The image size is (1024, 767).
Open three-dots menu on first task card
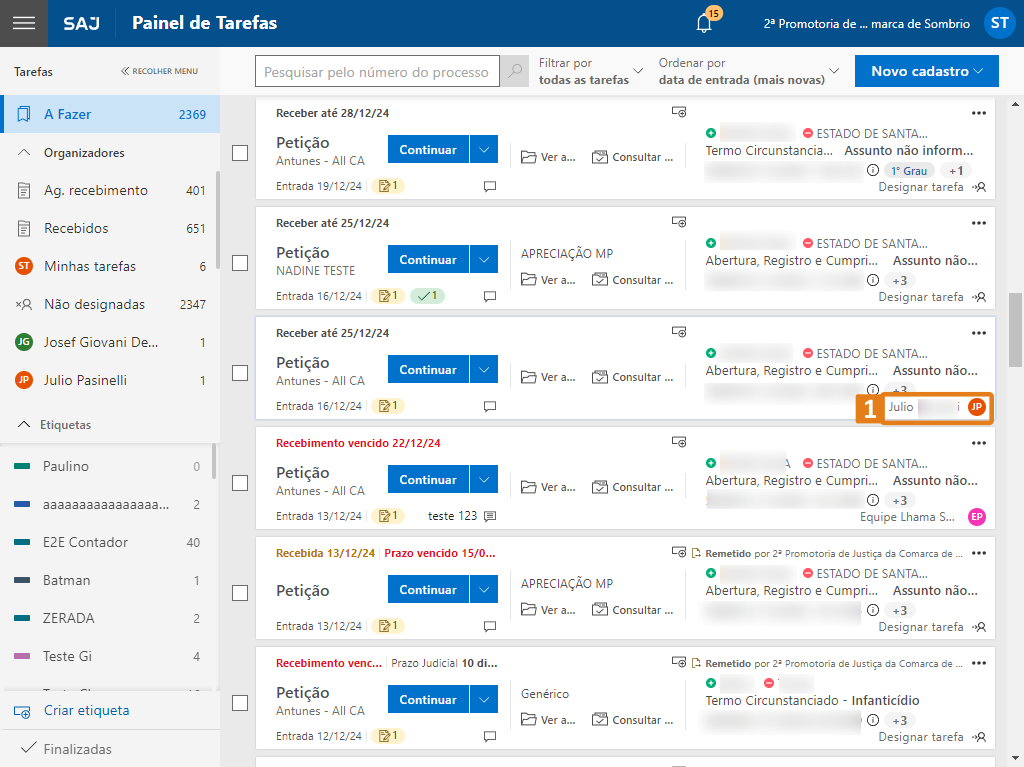point(978,113)
